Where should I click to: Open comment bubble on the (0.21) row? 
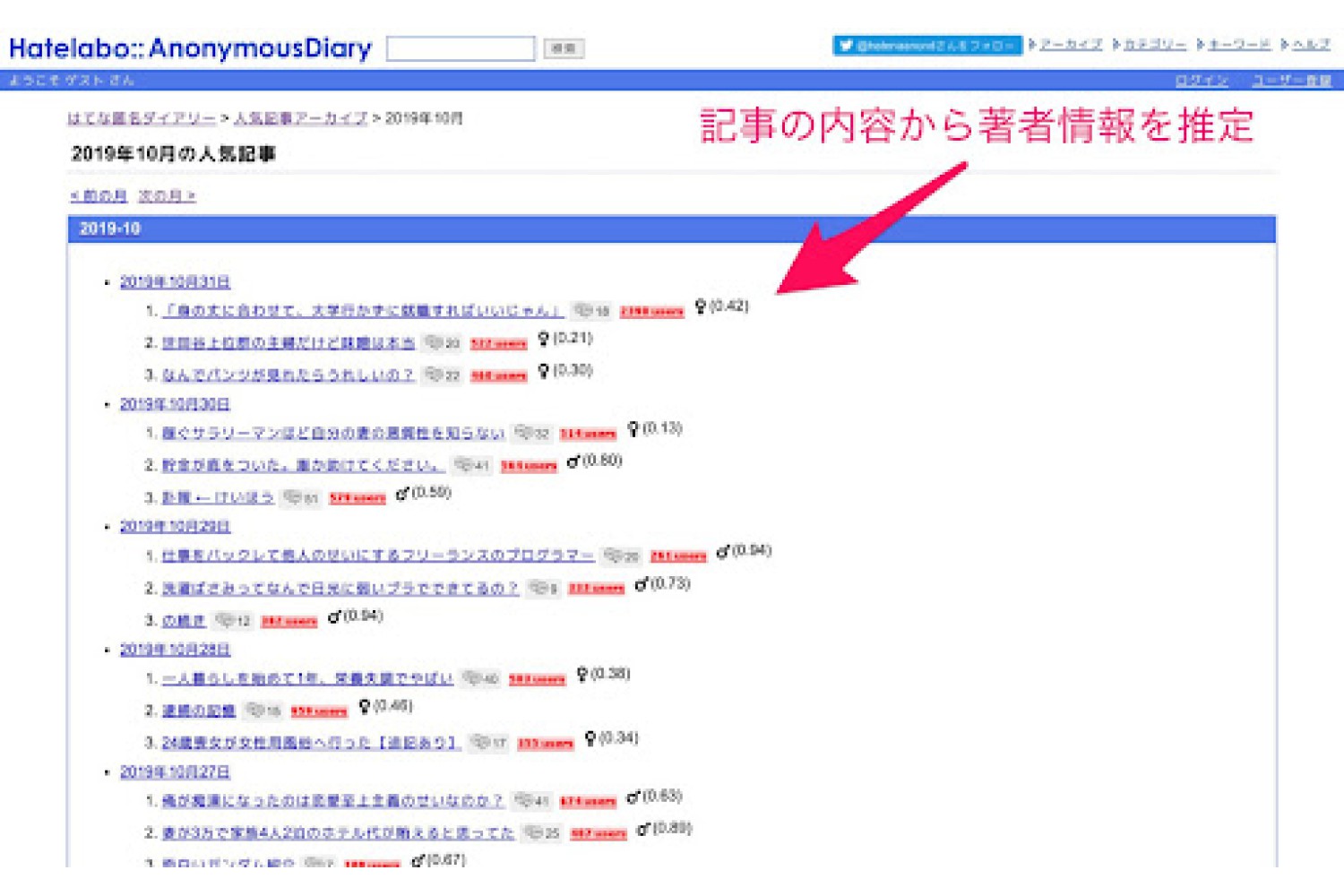click(443, 343)
